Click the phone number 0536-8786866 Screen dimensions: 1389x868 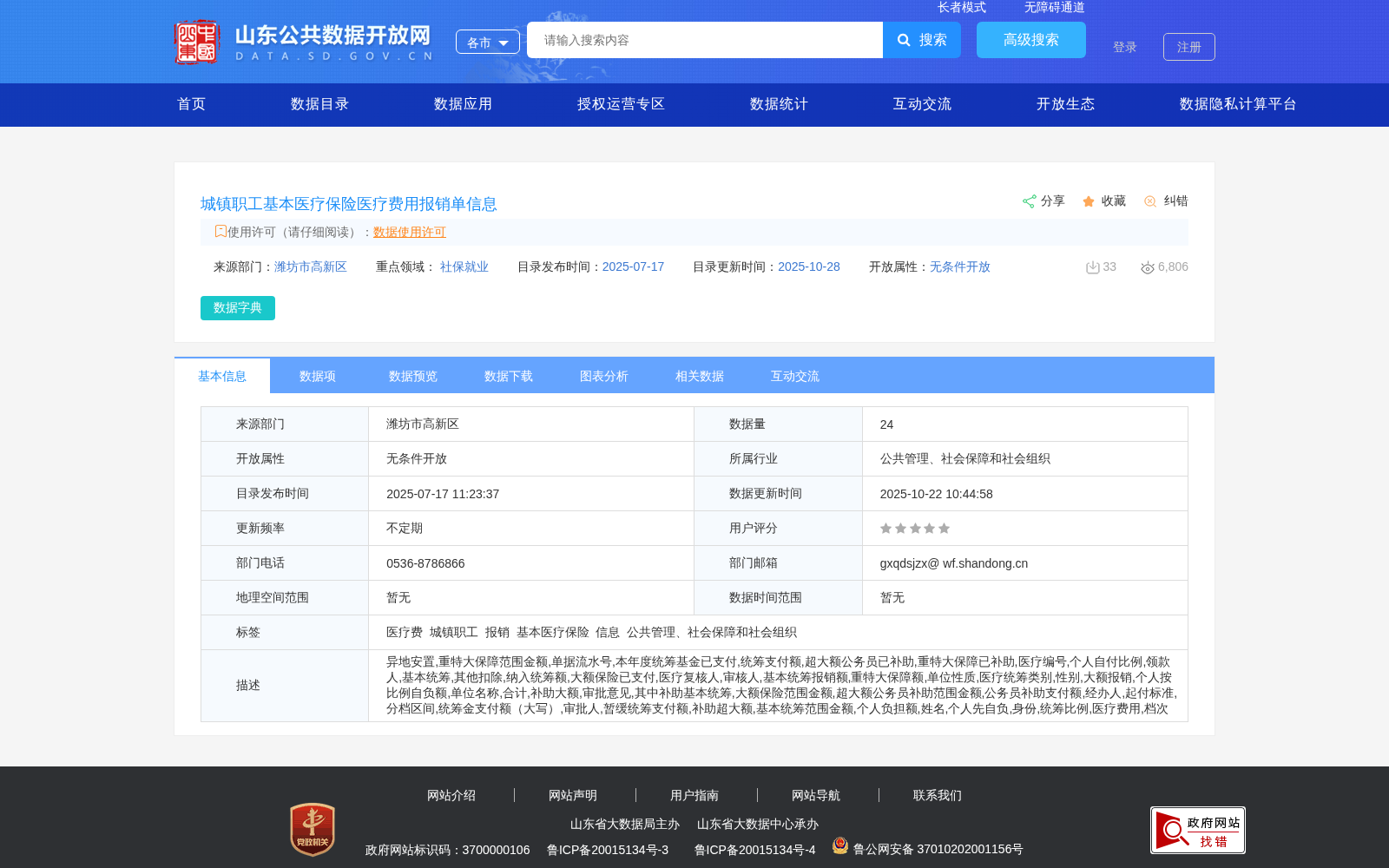(x=425, y=563)
